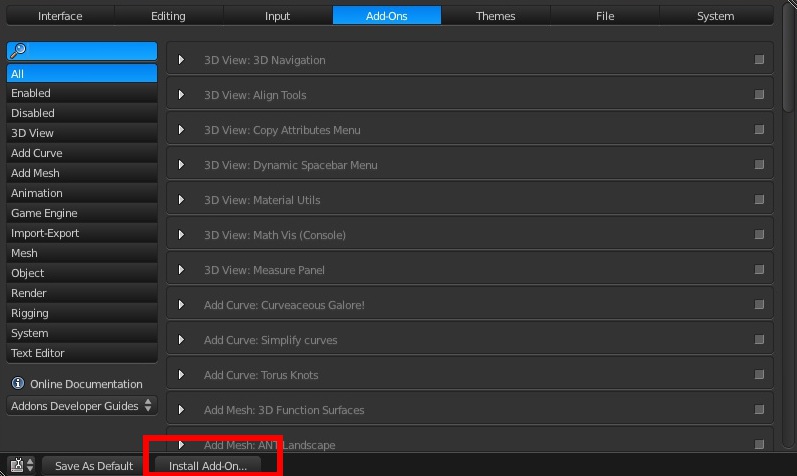Click the Online Documentation info icon

(18, 383)
